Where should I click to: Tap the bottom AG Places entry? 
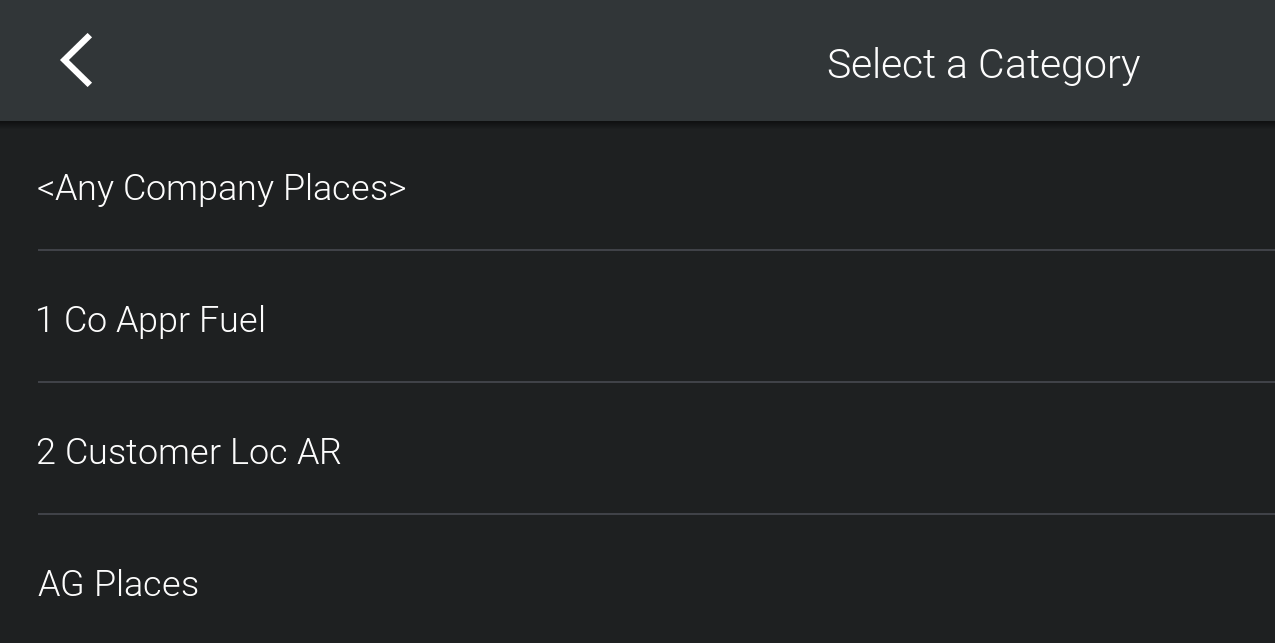pos(118,584)
